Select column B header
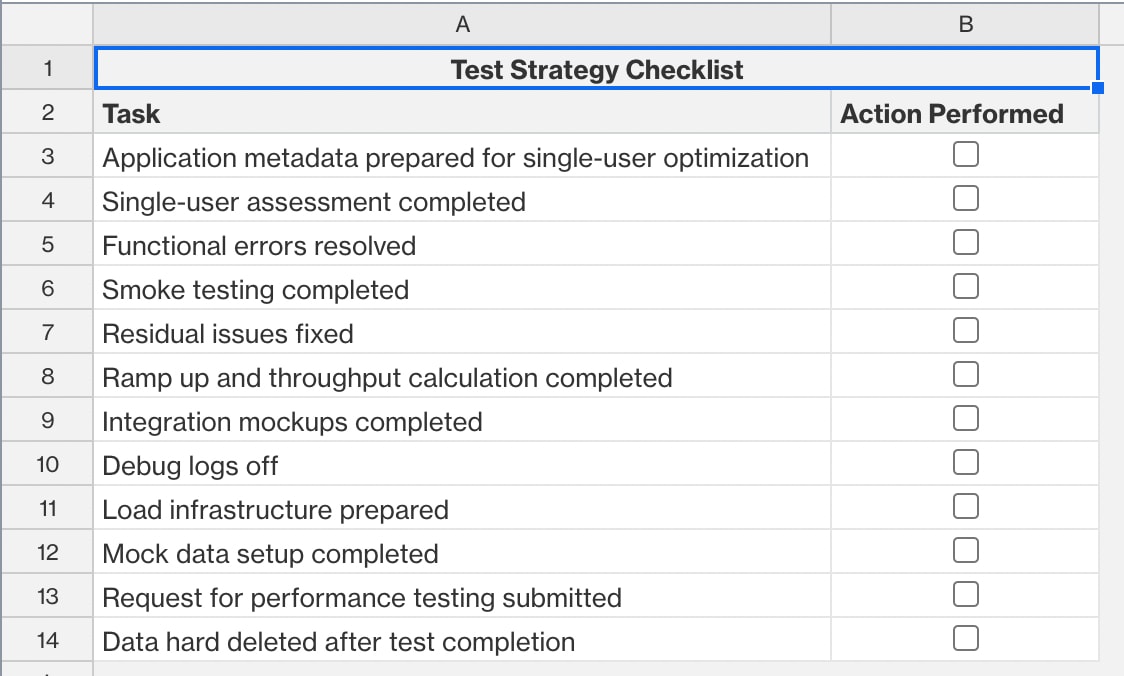Viewport: 1124px width, 676px height. [x=965, y=24]
